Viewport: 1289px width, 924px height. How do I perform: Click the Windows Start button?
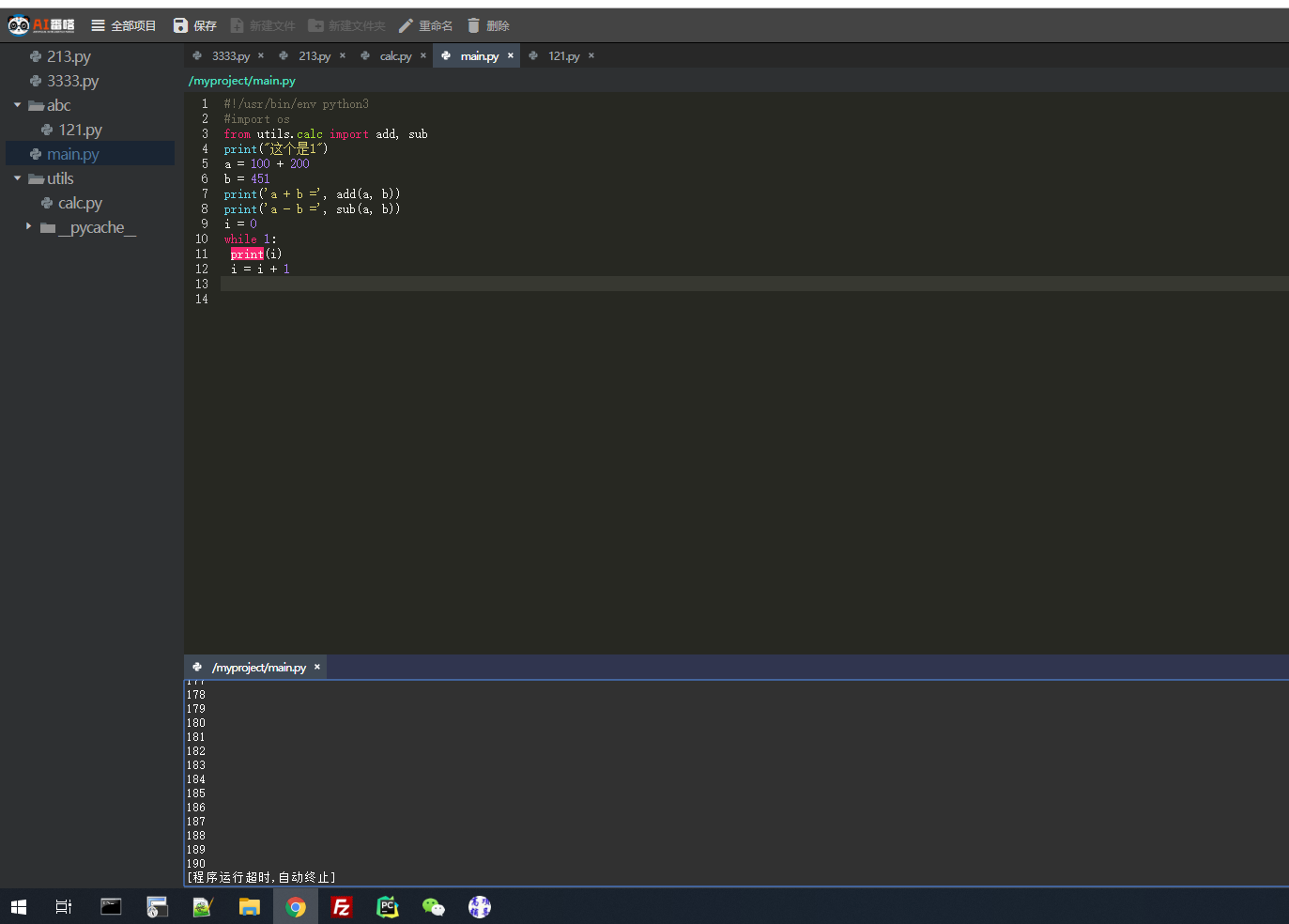[x=18, y=906]
